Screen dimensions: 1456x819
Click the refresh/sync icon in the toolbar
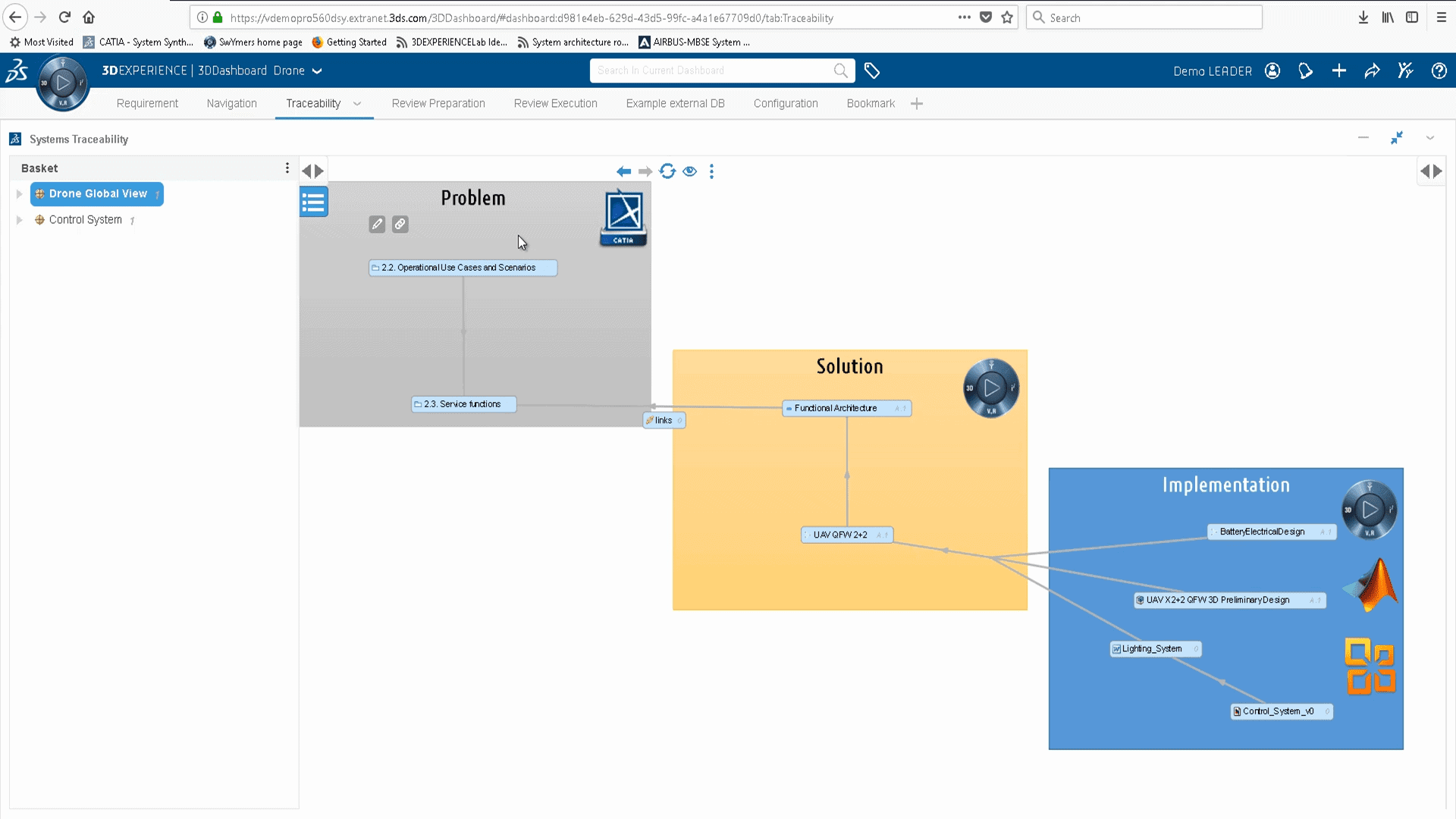click(667, 171)
